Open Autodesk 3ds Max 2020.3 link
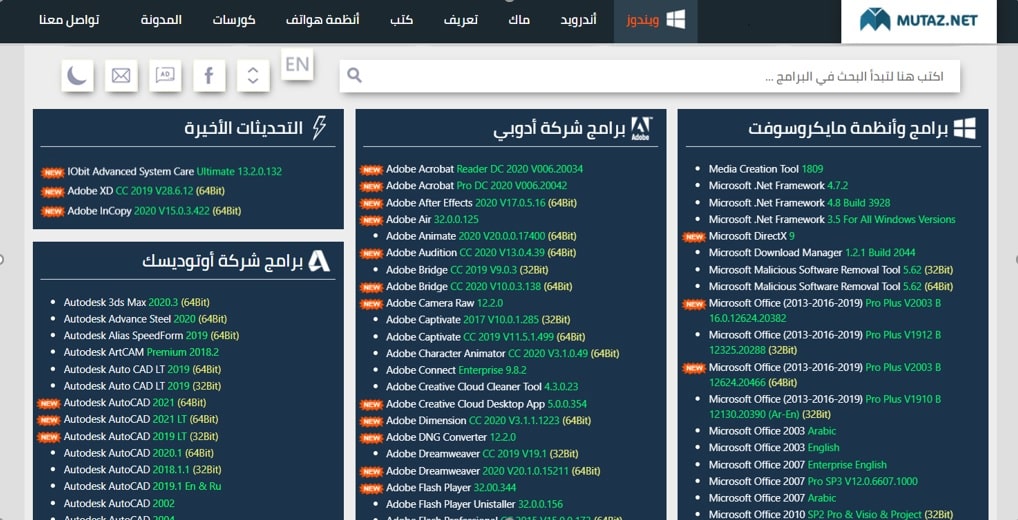 (136, 302)
